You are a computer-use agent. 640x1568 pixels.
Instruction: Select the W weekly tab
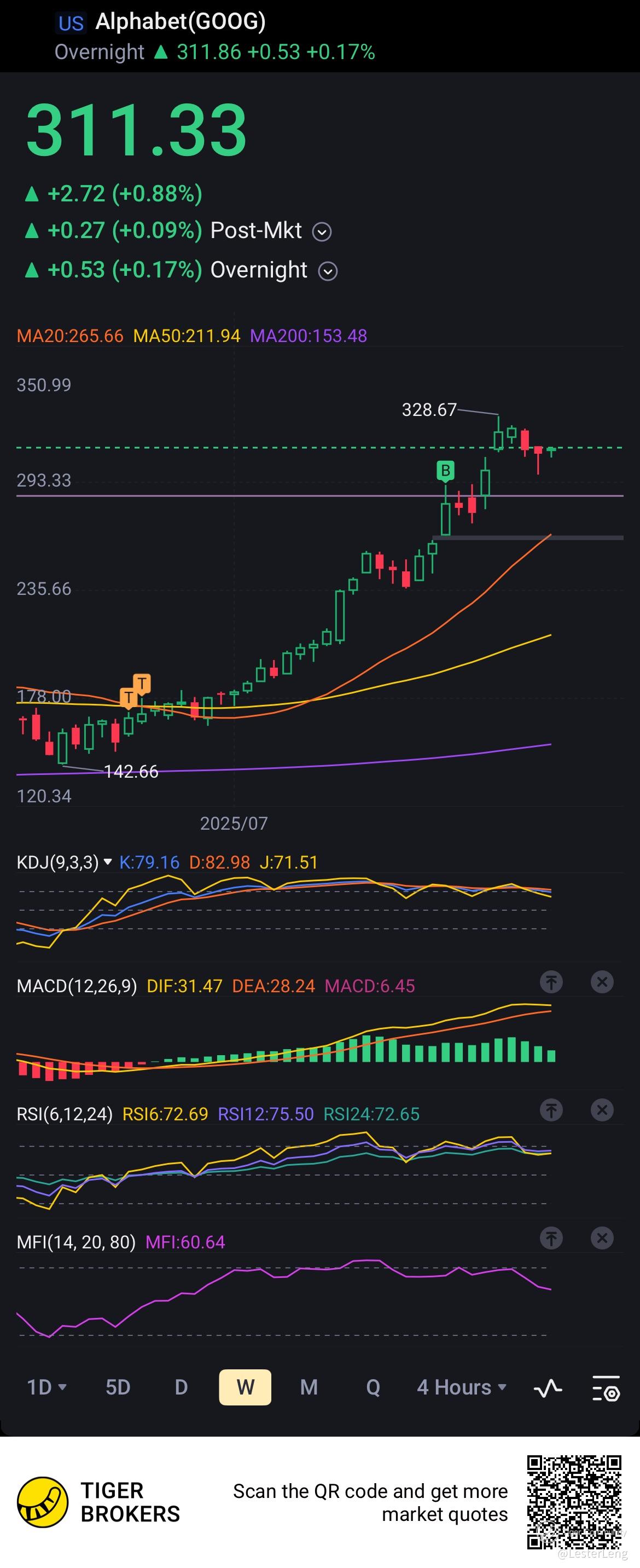click(x=245, y=1387)
